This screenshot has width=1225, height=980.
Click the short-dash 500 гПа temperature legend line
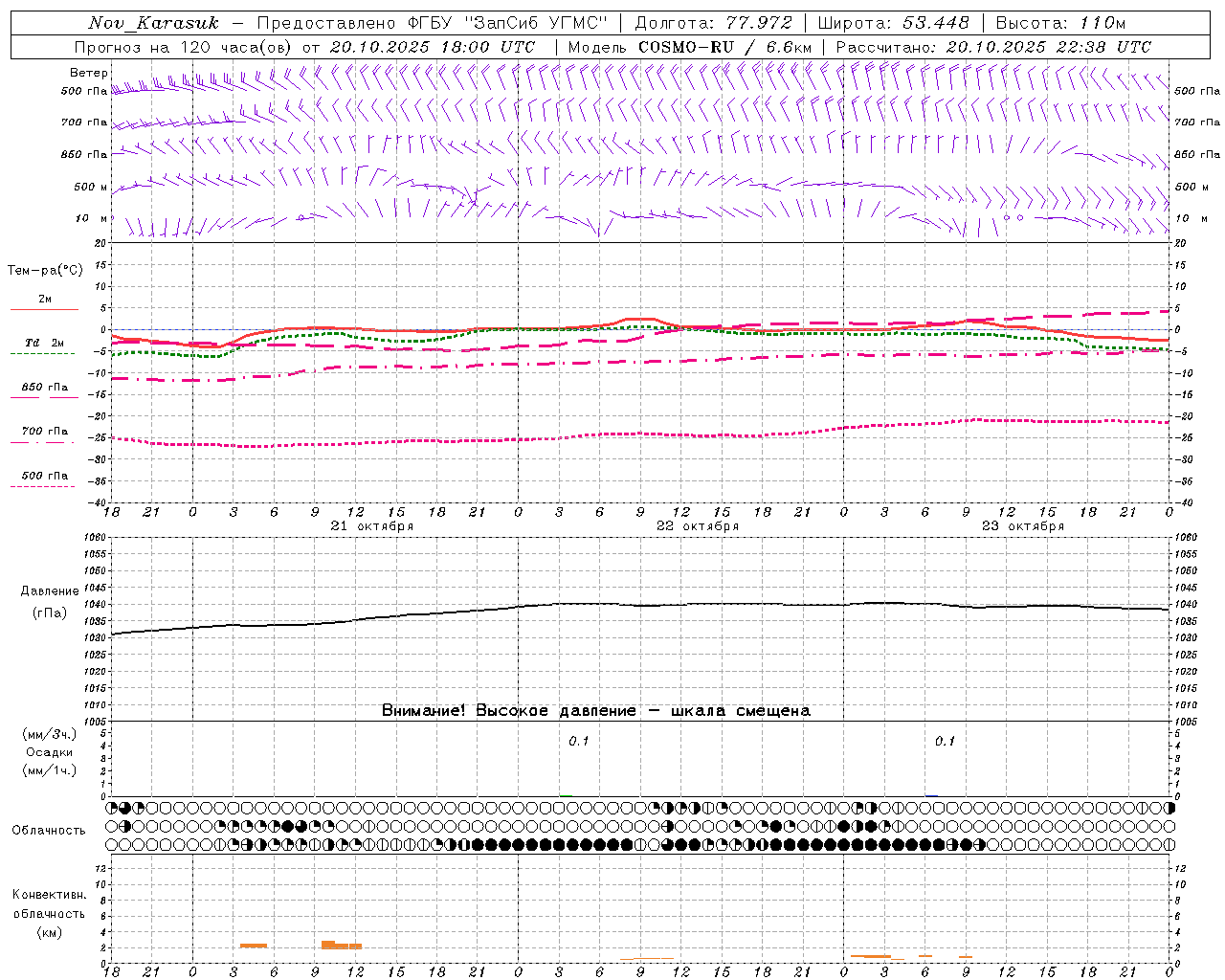[43, 486]
